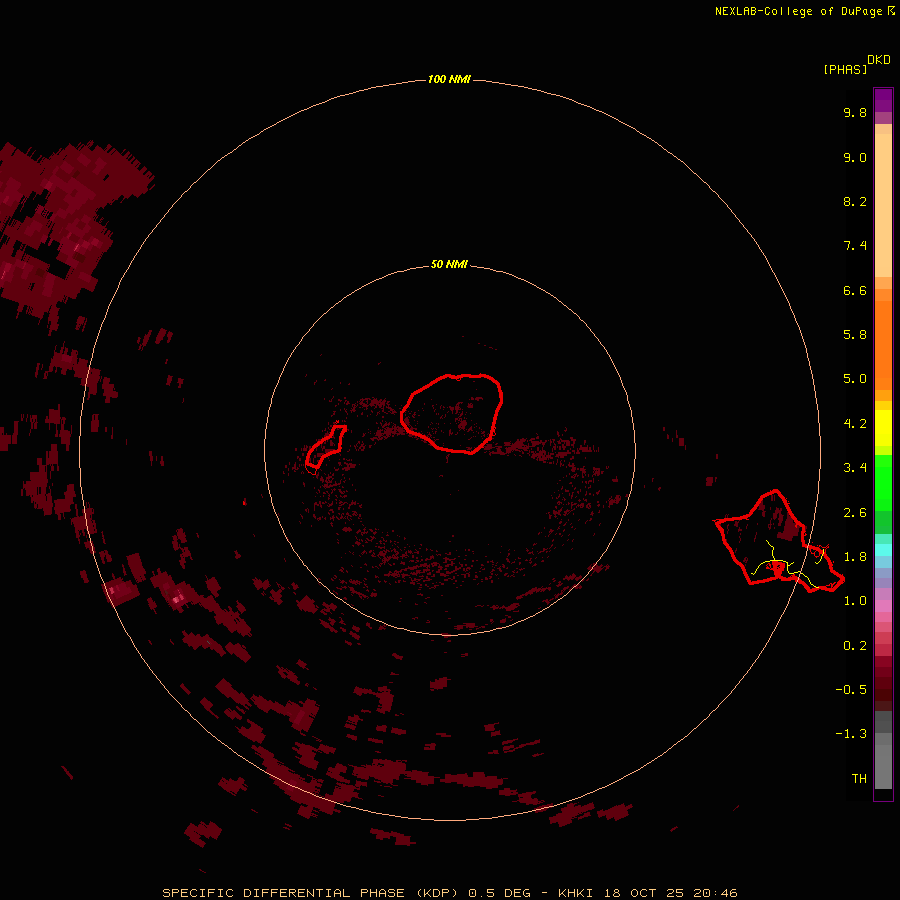900x900 pixels.
Task: Click the -0.5 scale value
Action: click(851, 690)
